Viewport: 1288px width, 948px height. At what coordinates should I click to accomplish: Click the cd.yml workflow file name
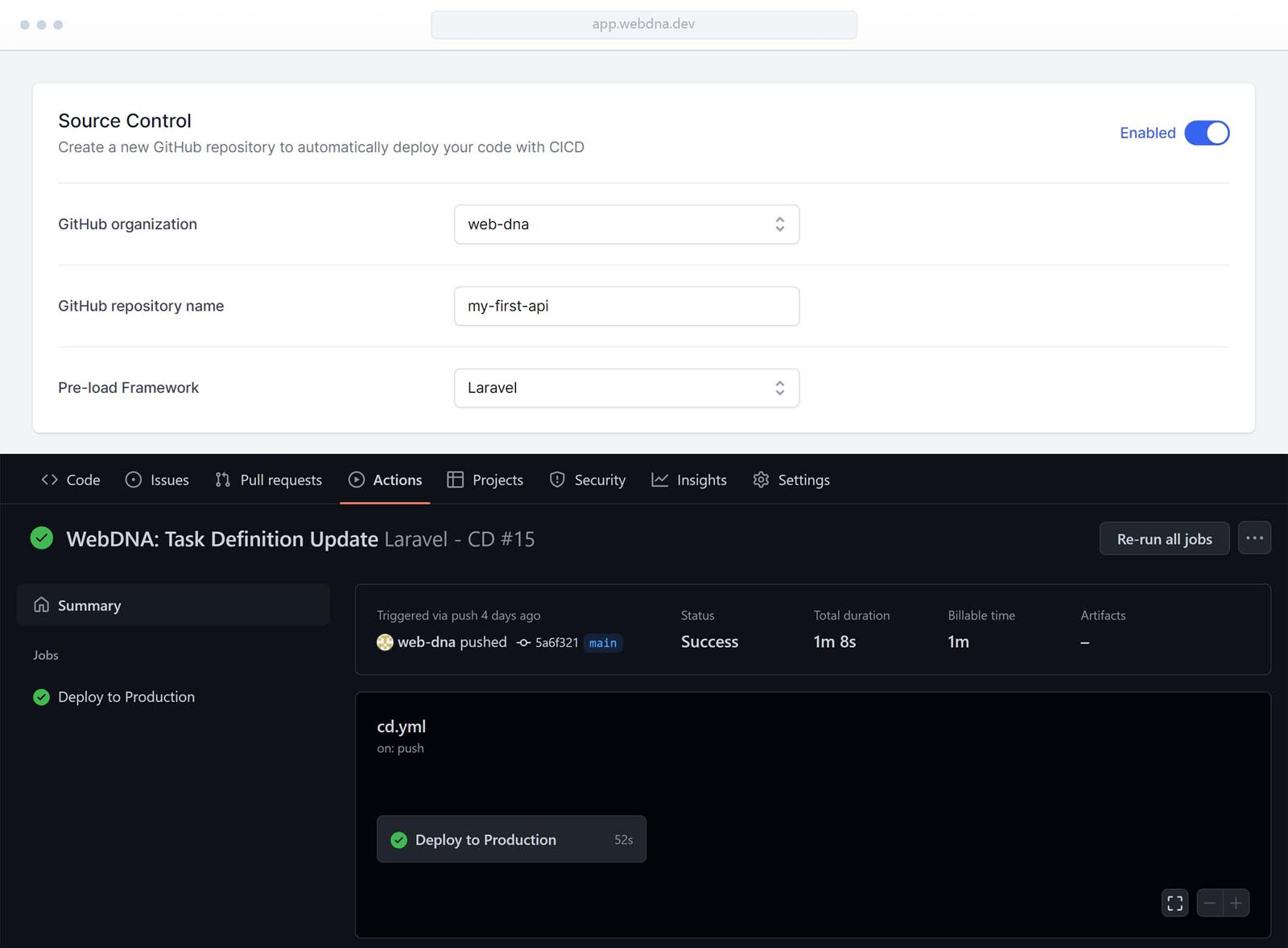coord(401,726)
